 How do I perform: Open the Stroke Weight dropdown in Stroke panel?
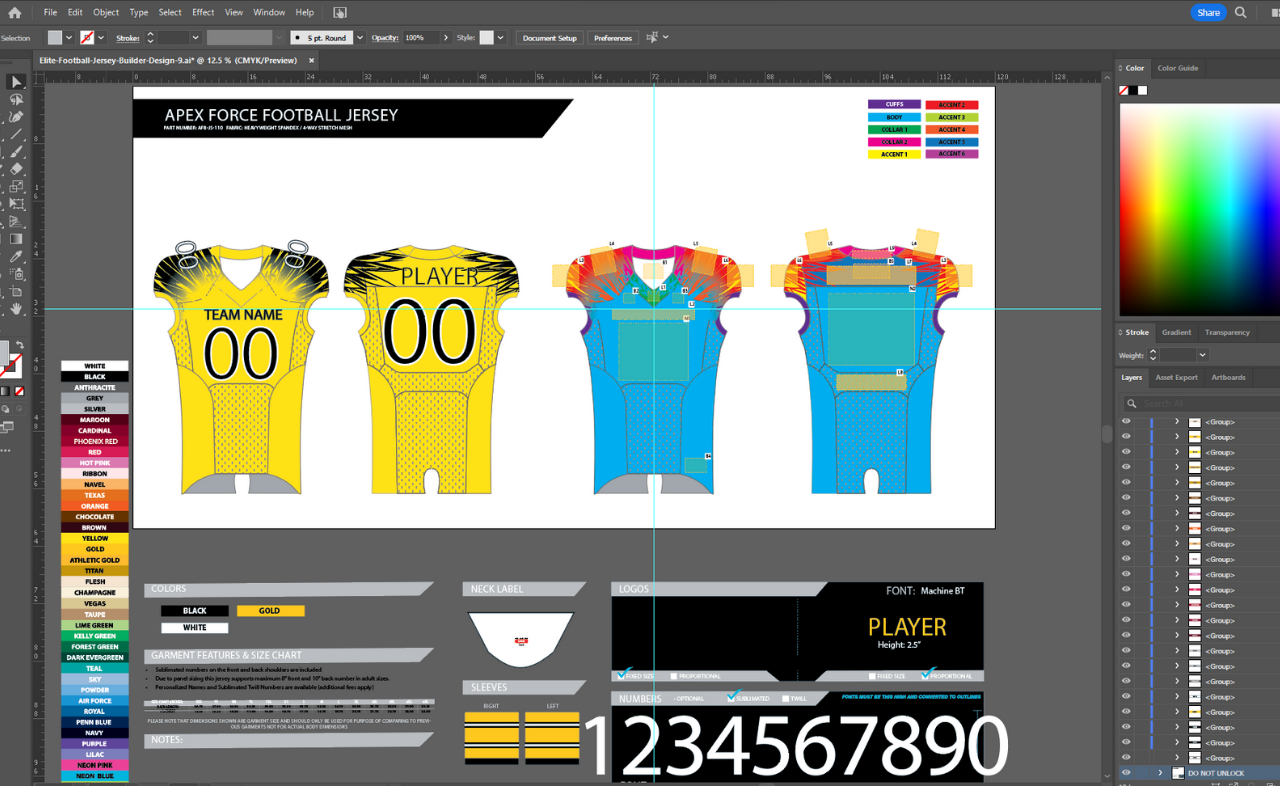(x=1202, y=355)
